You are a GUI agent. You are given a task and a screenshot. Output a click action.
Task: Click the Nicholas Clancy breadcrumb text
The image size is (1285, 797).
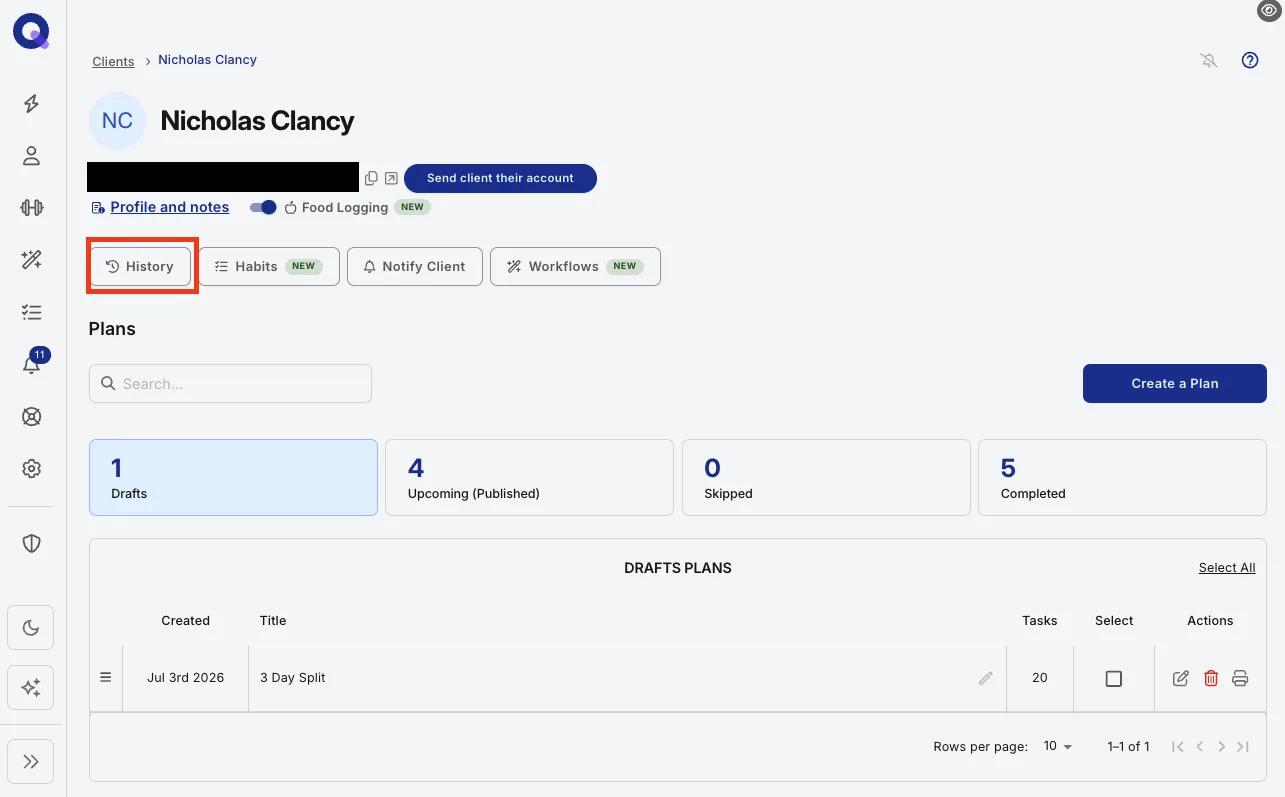click(x=207, y=60)
